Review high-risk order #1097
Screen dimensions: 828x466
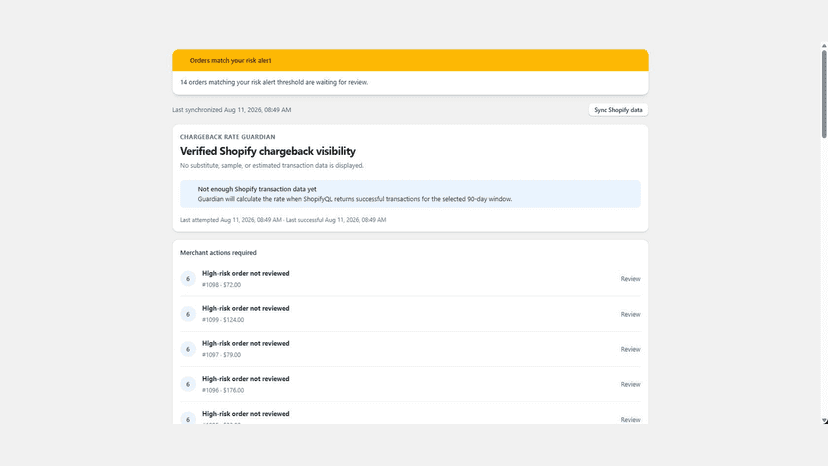pyautogui.click(x=630, y=349)
